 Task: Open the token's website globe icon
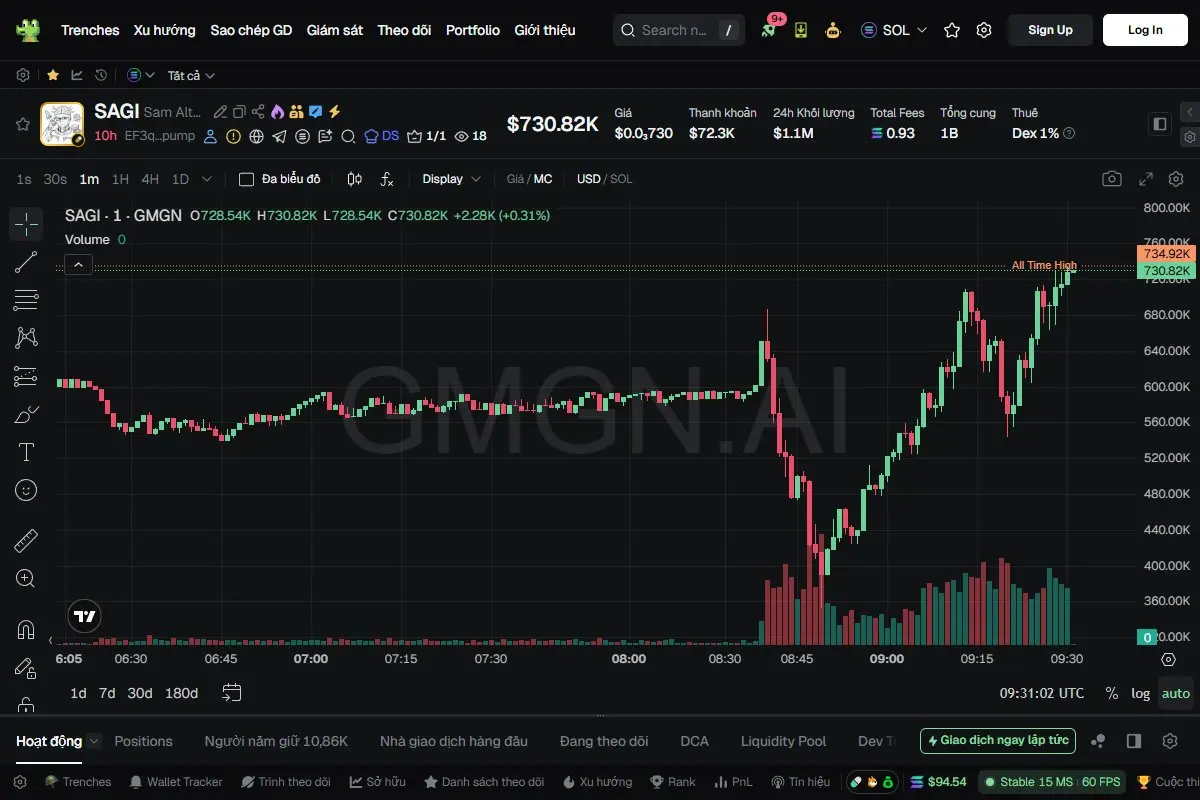tap(256, 136)
